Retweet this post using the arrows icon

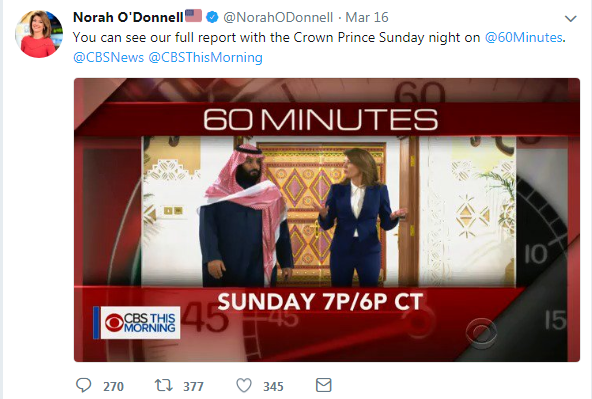click(x=163, y=385)
